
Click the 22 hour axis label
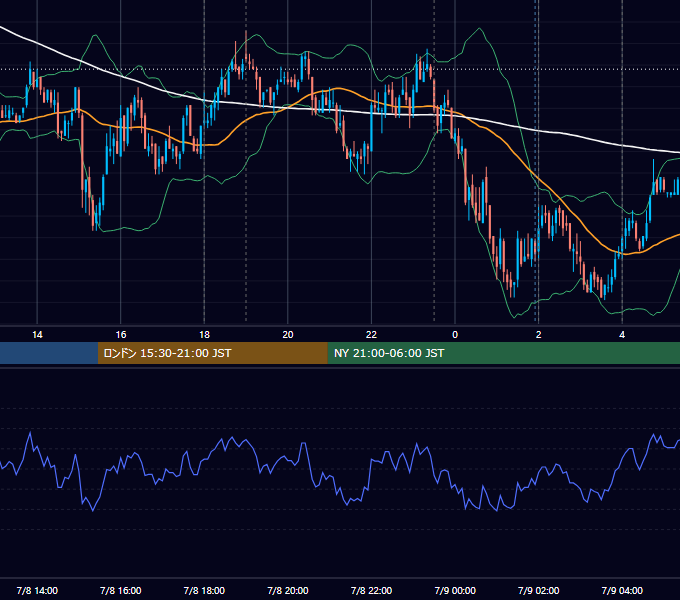pyautogui.click(x=371, y=335)
